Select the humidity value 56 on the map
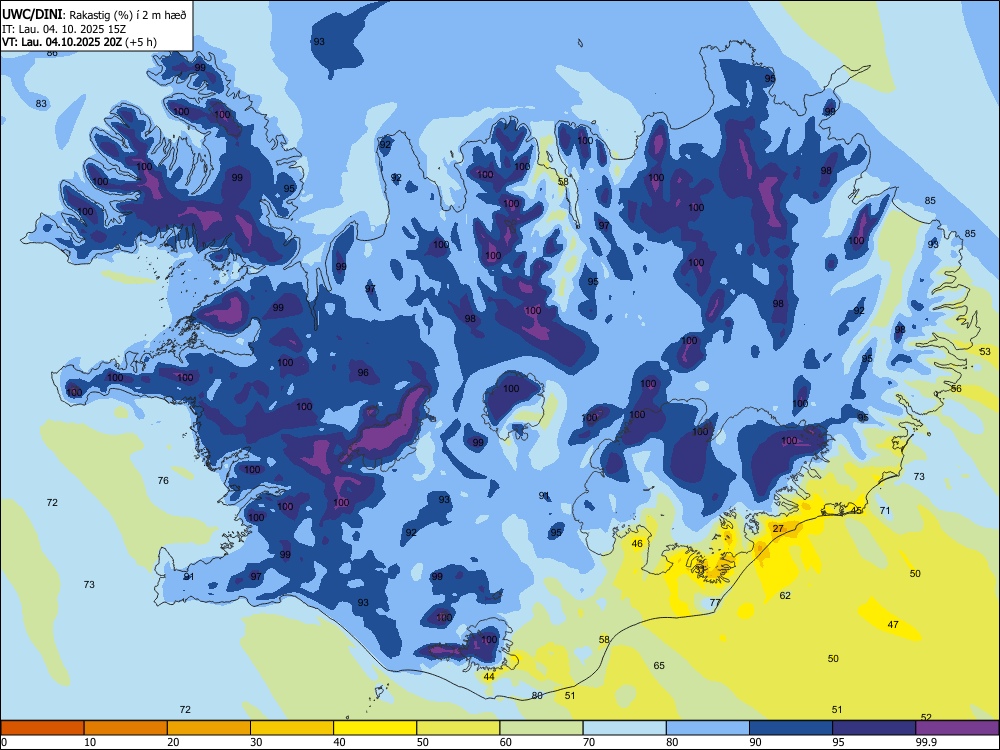 point(956,388)
